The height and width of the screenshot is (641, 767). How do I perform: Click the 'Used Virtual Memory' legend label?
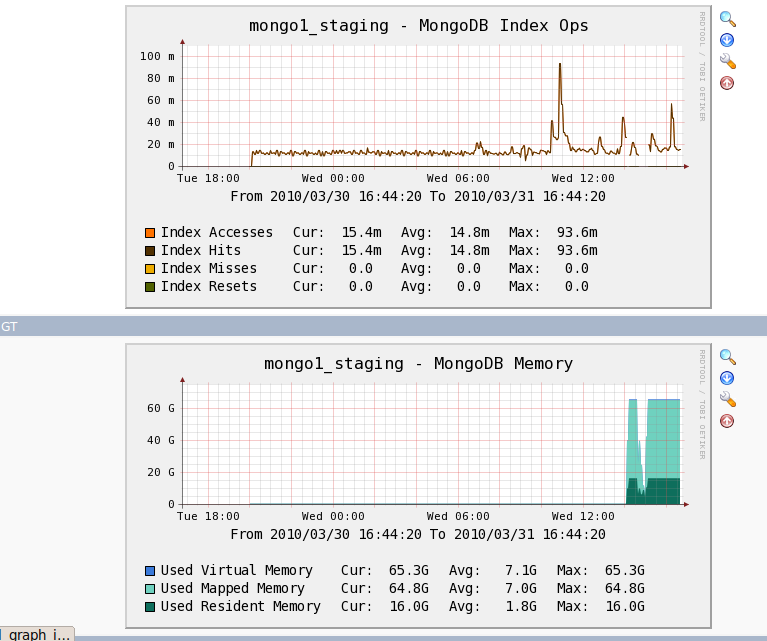237,571
